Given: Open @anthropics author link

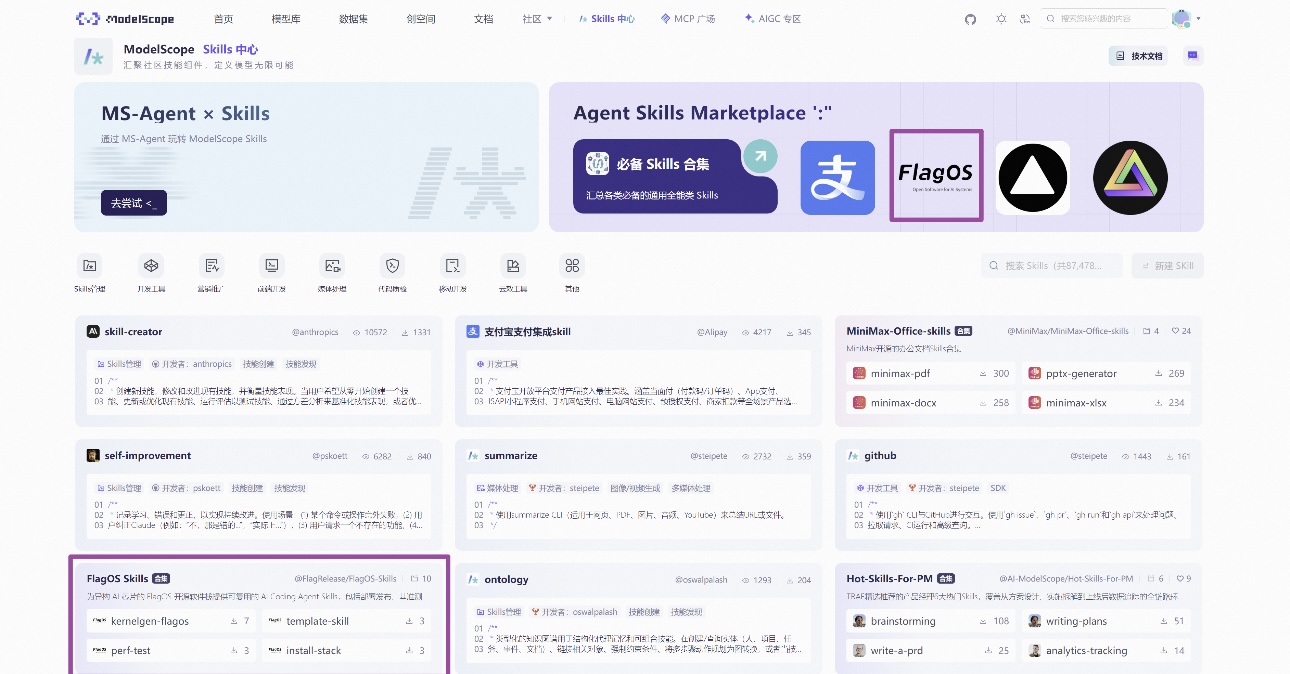Looking at the screenshot, I should tap(315, 332).
